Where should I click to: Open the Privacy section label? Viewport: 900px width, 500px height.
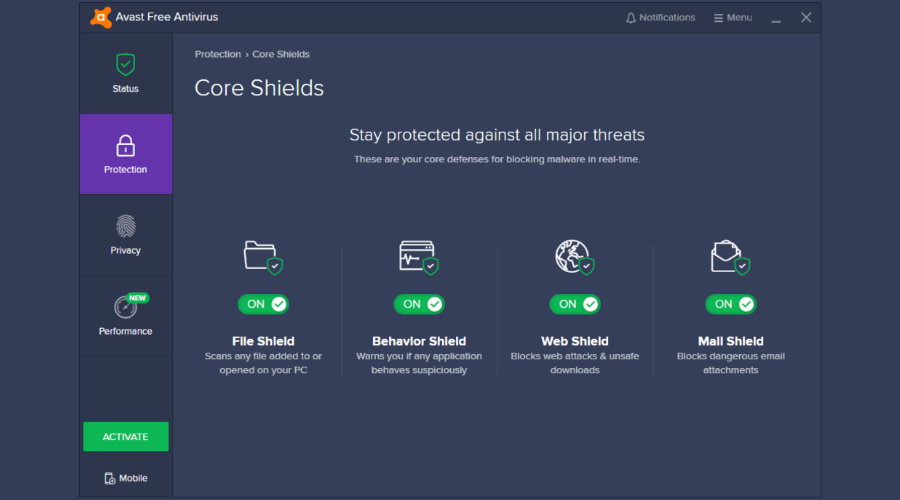(125, 250)
